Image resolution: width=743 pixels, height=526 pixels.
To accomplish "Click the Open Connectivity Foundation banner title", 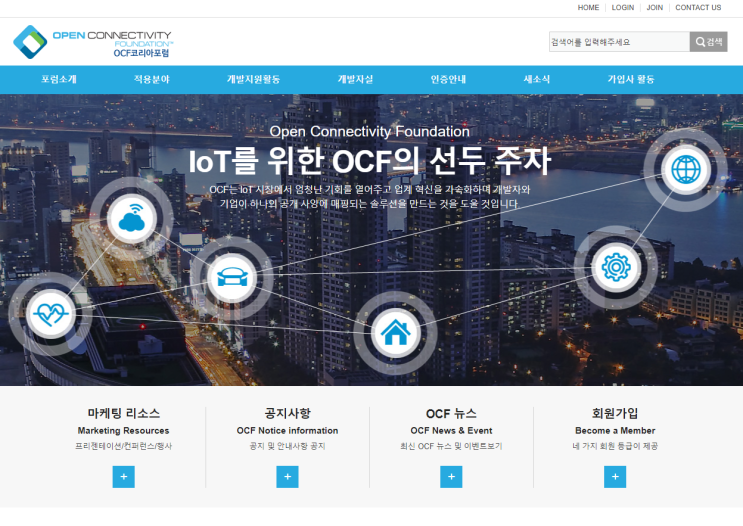I will coord(370,131).
